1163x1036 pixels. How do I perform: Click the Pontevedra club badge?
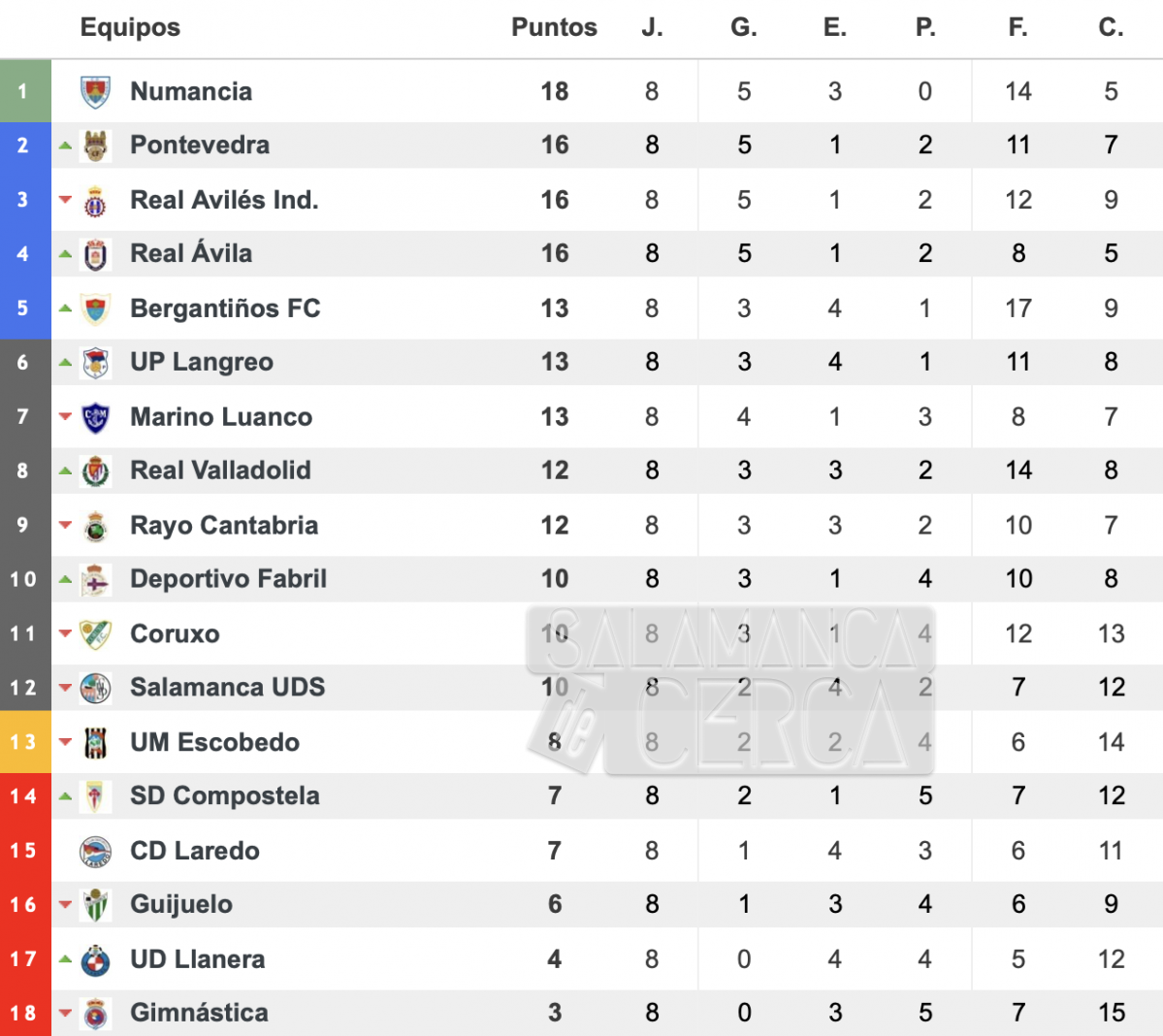(96, 146)
